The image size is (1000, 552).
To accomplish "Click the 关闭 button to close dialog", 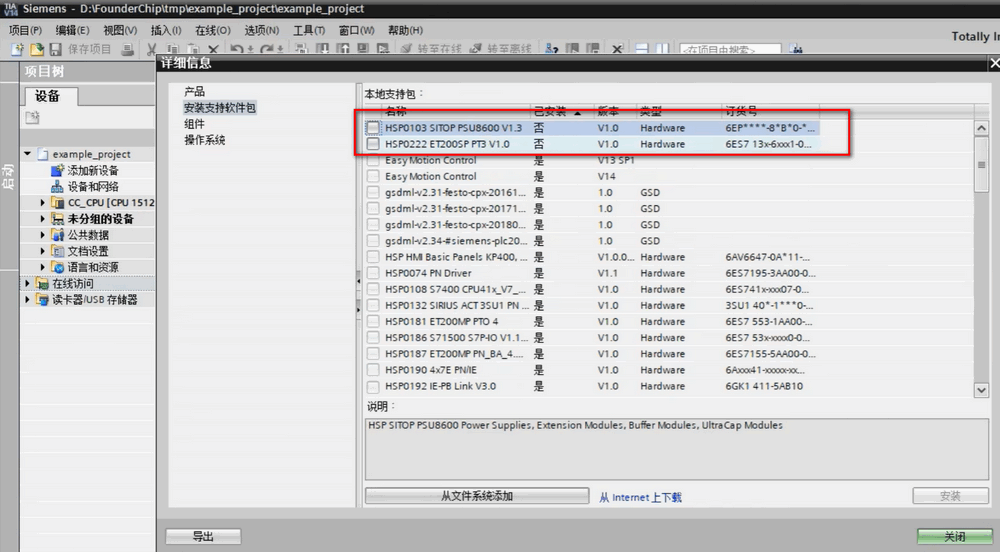I will click(954, 536).
